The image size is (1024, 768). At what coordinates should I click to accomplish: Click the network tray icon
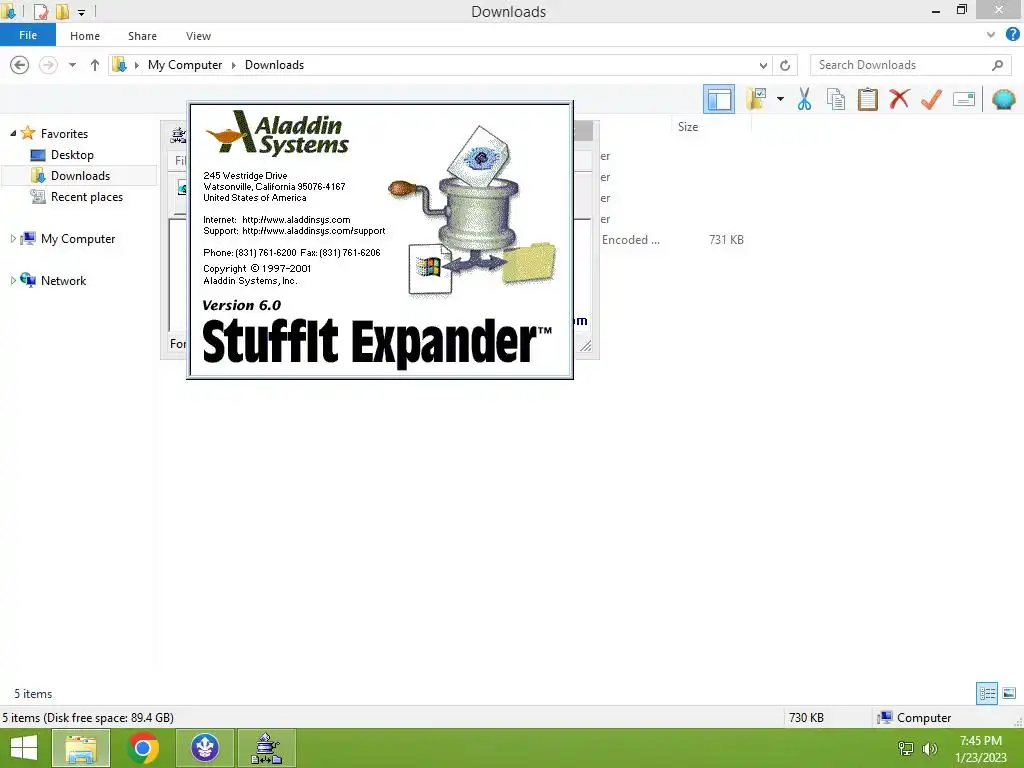click(906, 748)
